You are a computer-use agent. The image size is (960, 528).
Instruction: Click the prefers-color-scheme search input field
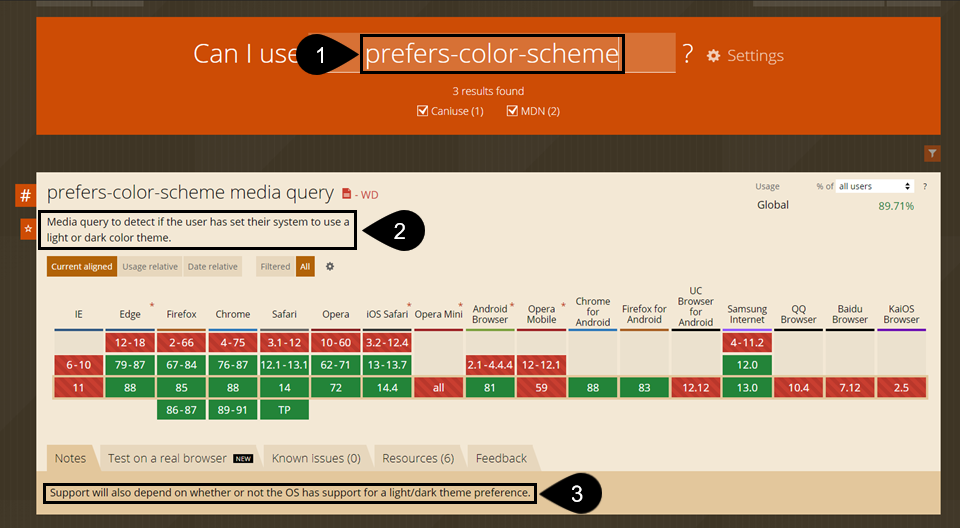(492, 54)
